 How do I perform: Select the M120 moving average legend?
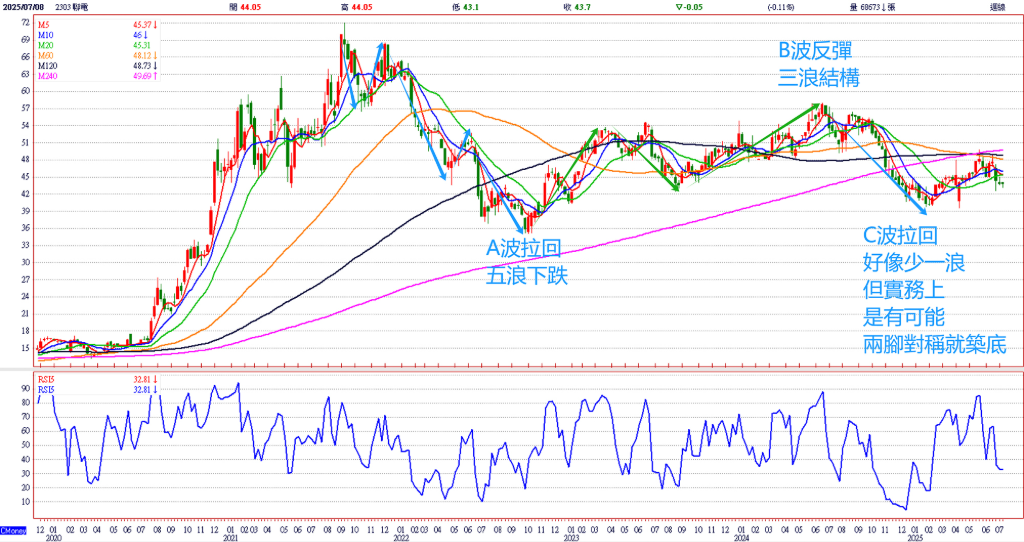49,66
